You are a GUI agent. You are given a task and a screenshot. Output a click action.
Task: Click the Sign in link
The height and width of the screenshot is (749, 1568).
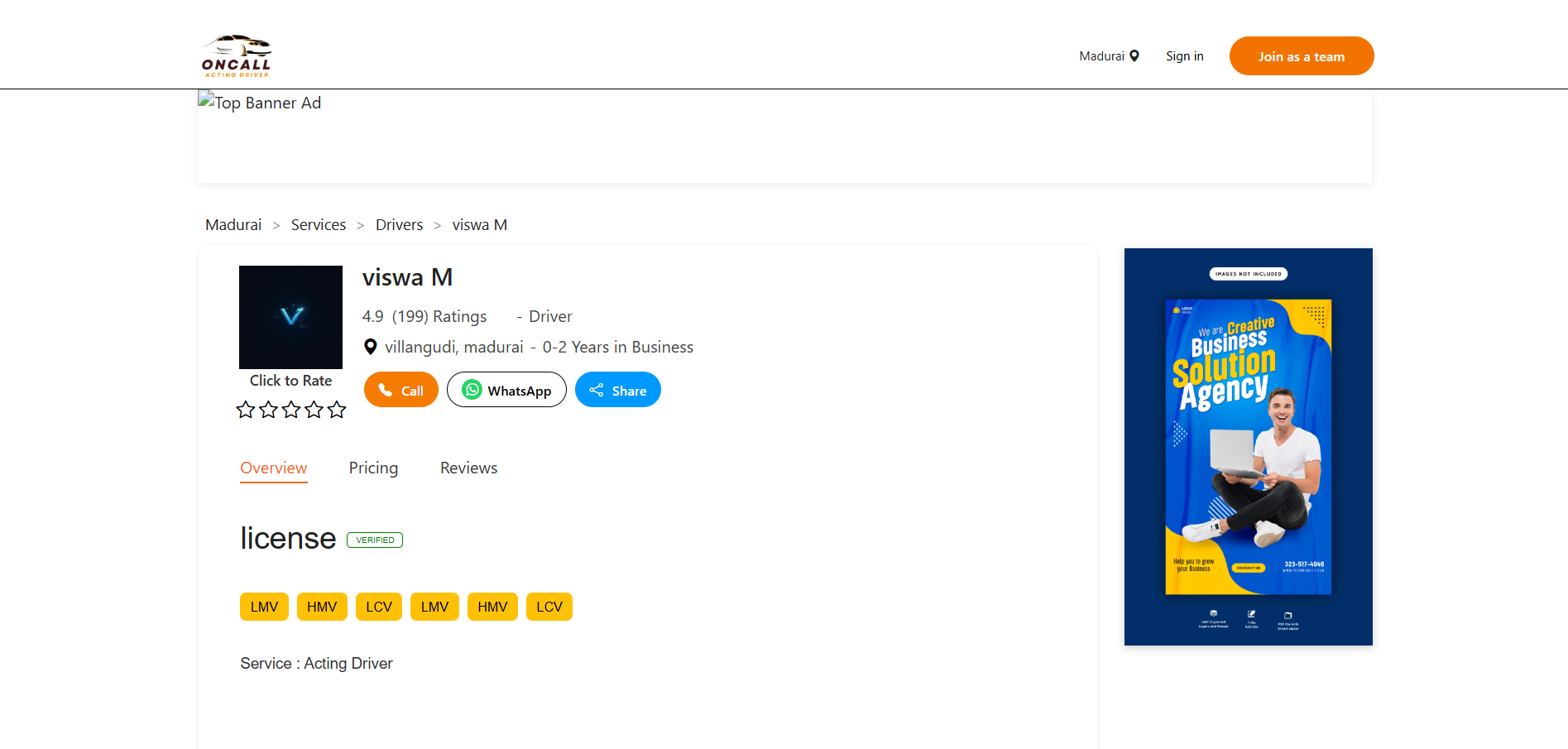1184,56
